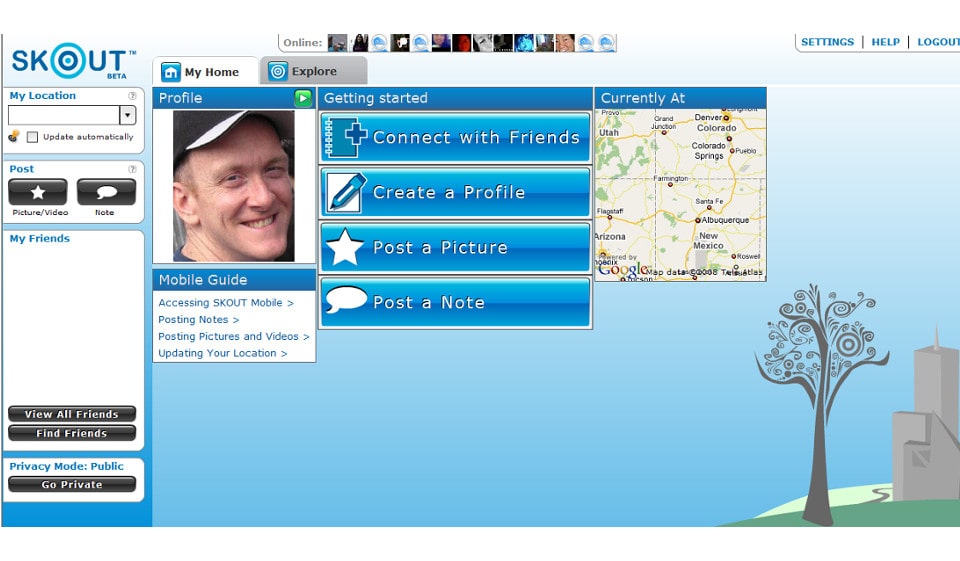Screen dimensions: 960x561
Task: Open the My Location dropdown arrow
Action: 127,115
